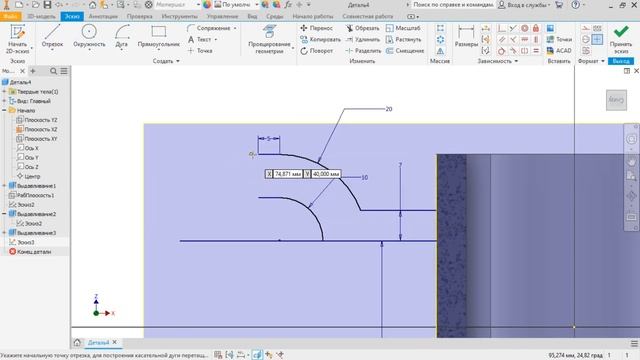The height and width of the screenshot is (360, 640).
Task: Toggle first status bar grid icon
Action: [218, 355]
